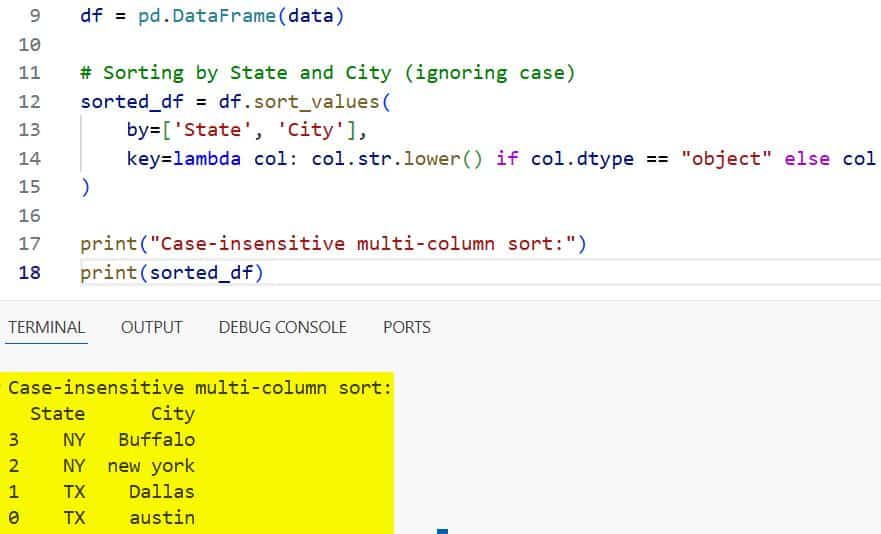Screen dimensions: 881x534
Task: Click line number 9 in the gutter
Action: (x=35, y=16)
